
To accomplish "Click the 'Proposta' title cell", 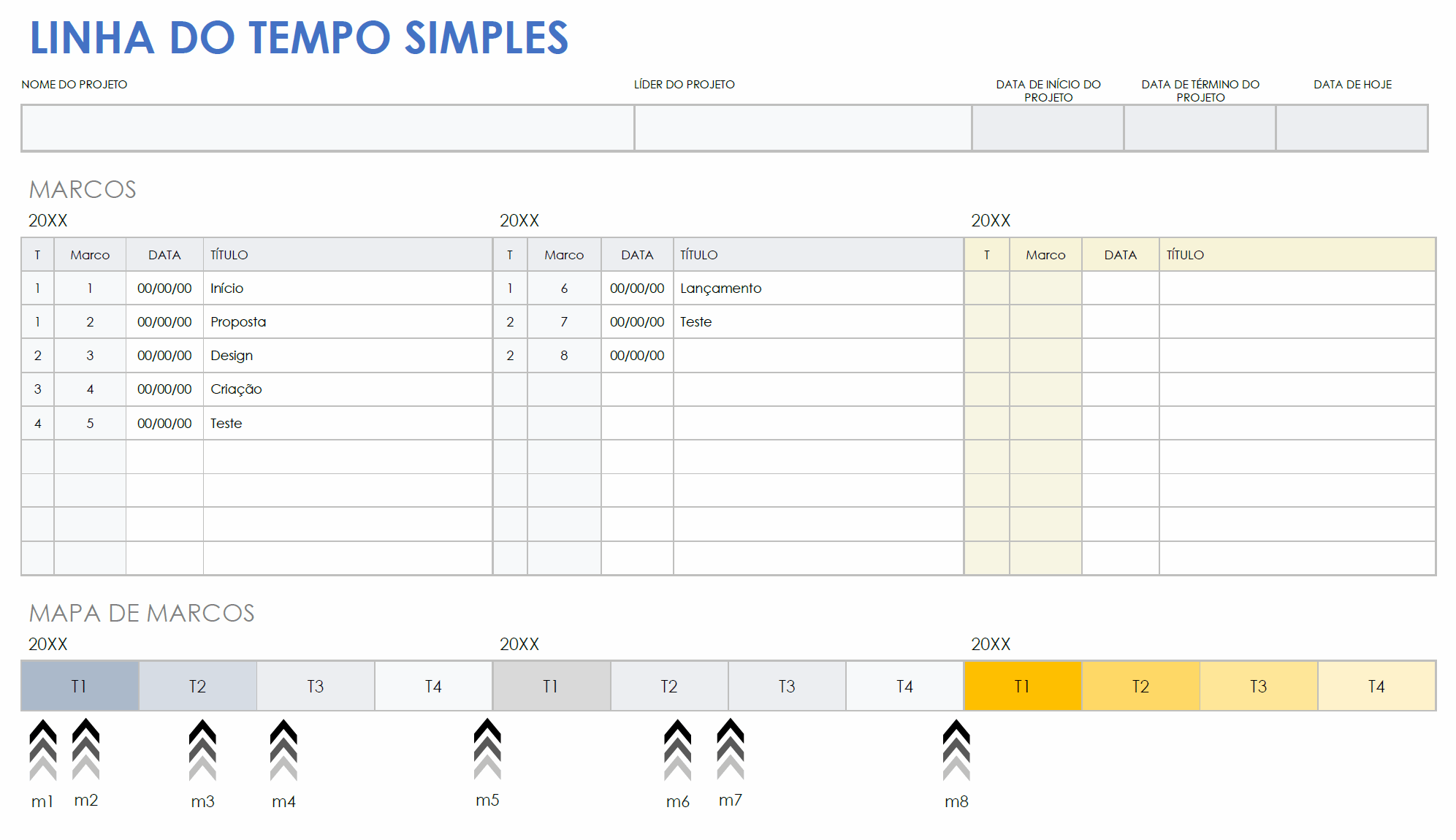I will [348, 322].
